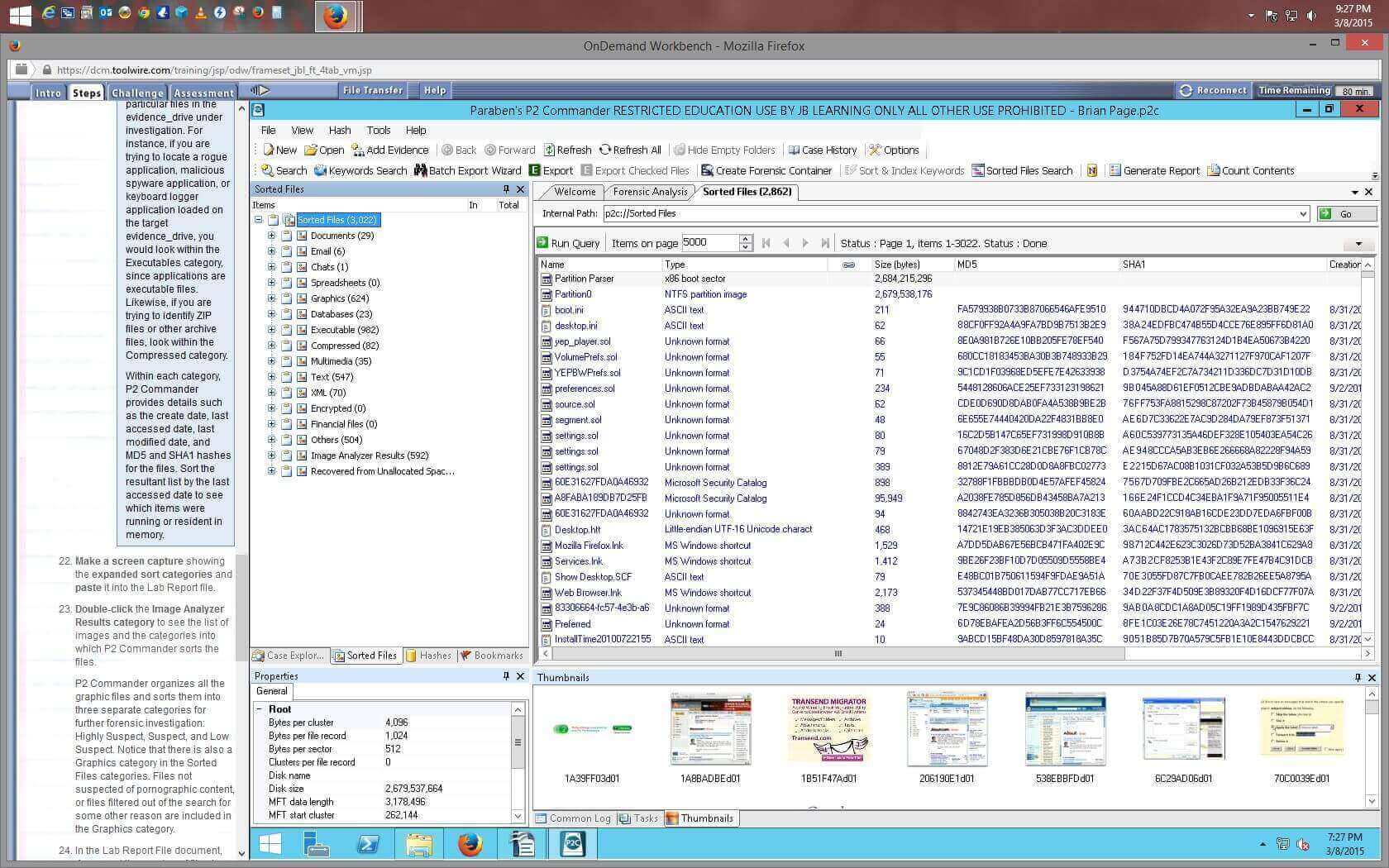Click the Go button beside Internal Path
Screen dimensions: 1389x868
pyautogui.click(x=1347, y=213)
